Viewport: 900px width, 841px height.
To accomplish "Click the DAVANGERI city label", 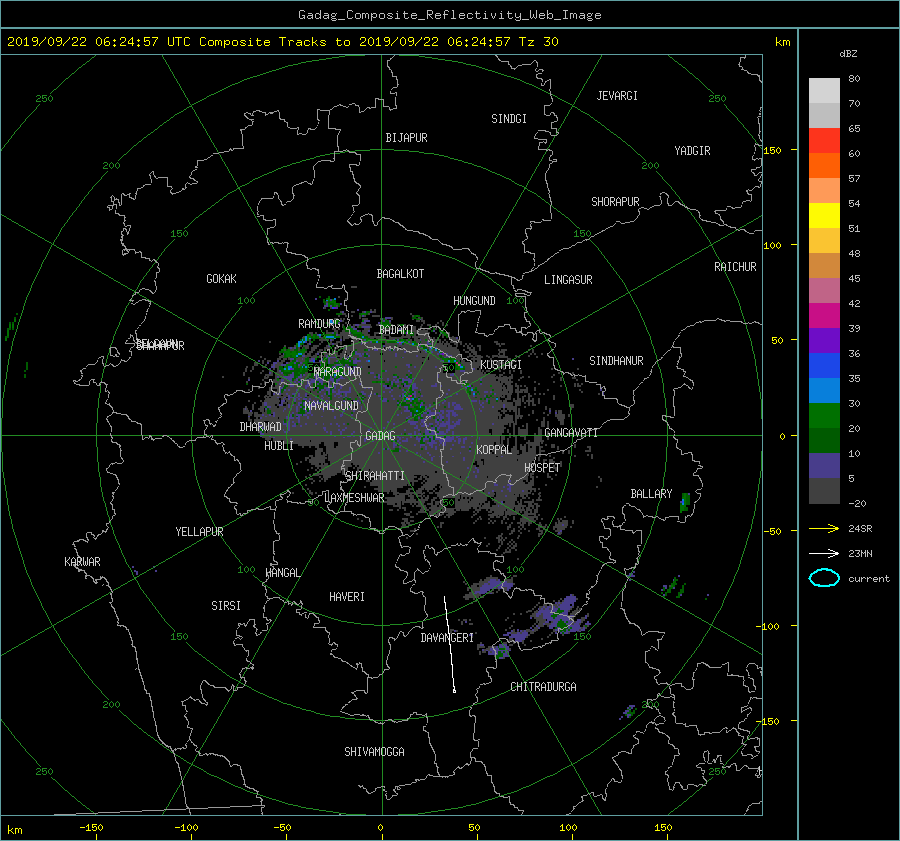I will point(447,638).
